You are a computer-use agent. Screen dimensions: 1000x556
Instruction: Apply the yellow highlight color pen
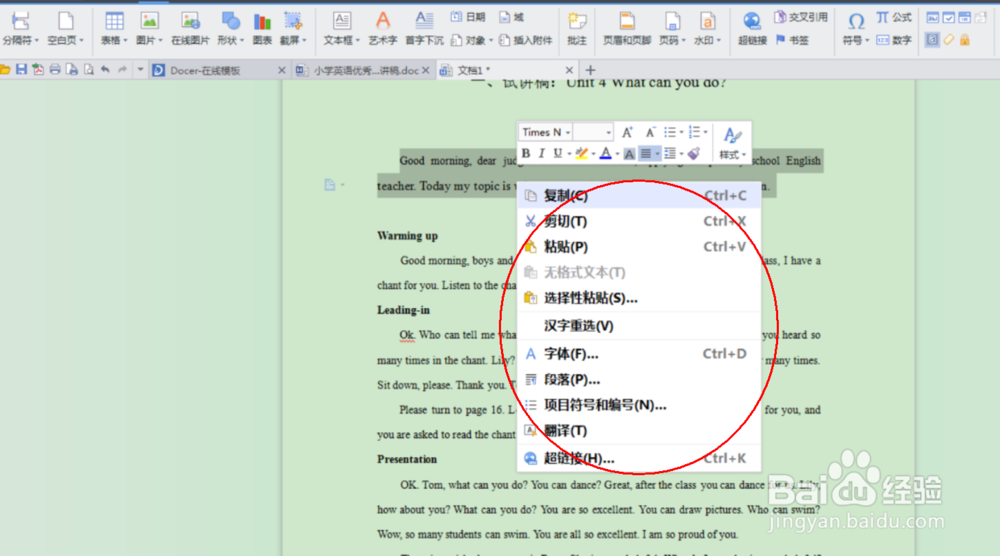[x=581, y=153]
